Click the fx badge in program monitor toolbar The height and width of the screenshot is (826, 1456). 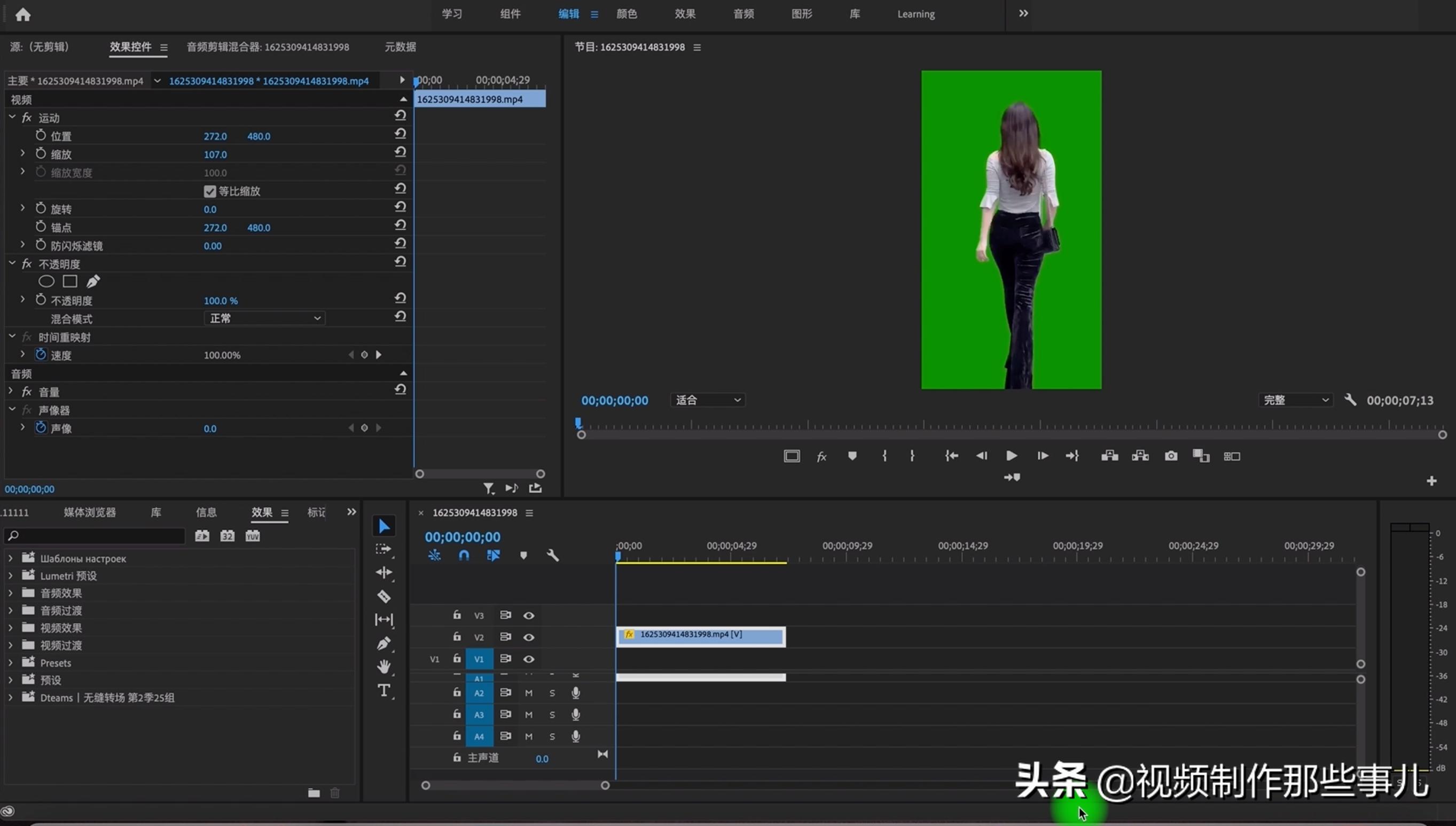coord(821,456)
